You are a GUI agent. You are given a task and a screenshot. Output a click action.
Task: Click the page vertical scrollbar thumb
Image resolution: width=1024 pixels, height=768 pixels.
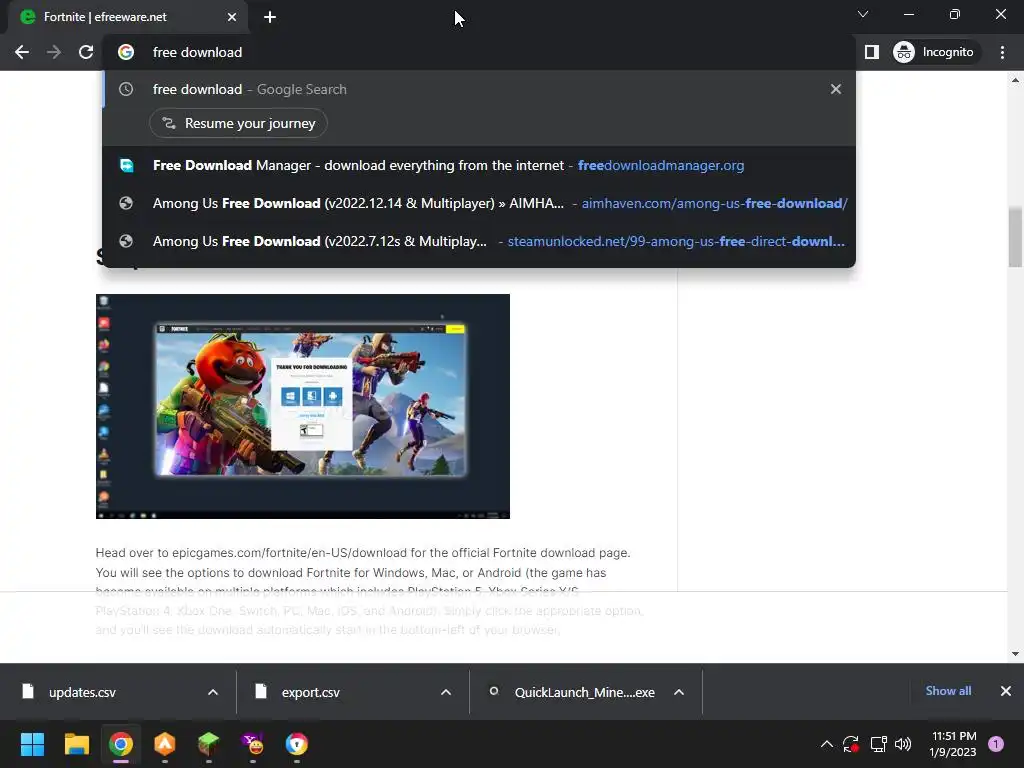tap(1015, 236)
